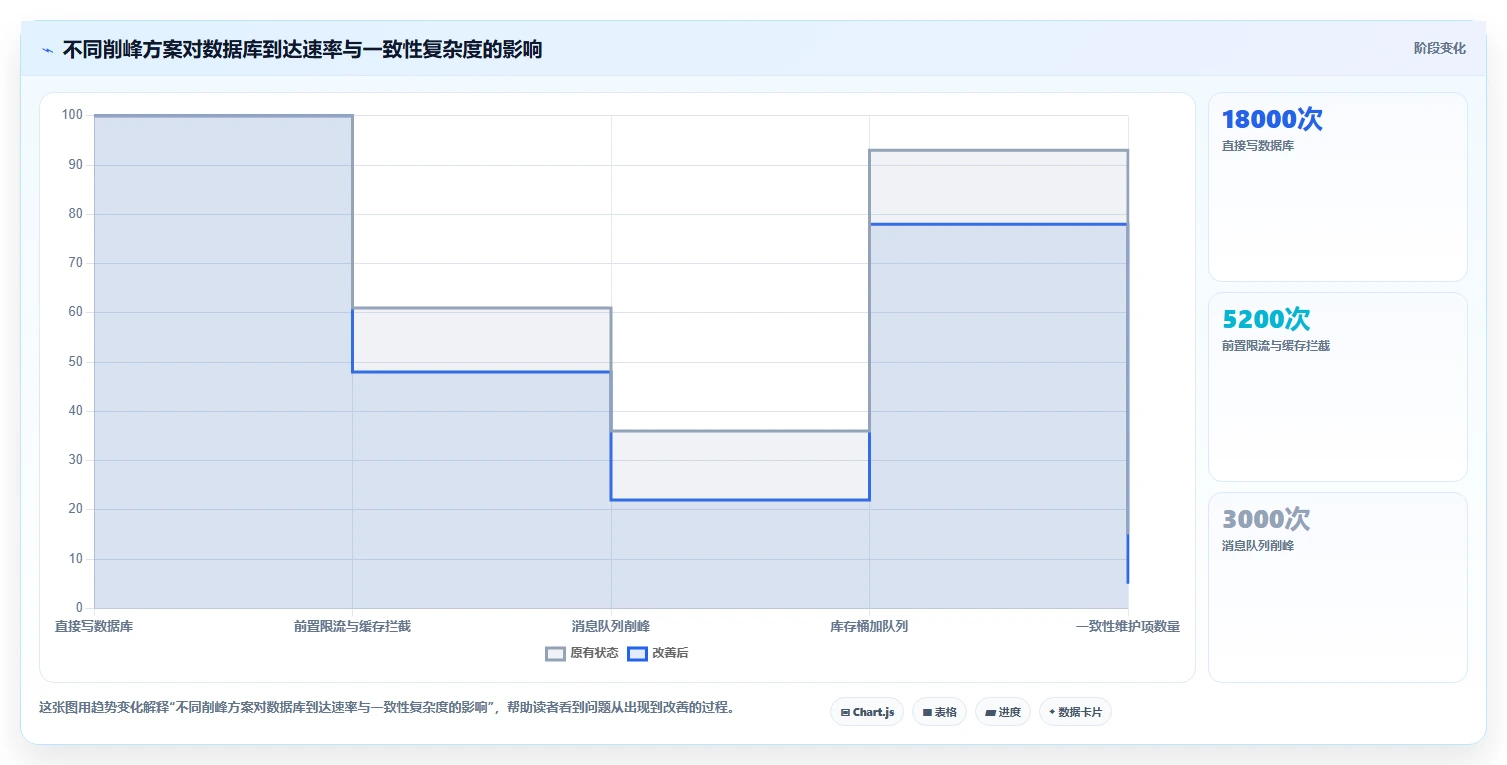The image size is (1507, 765).
Task: Click the icon inside the 进度 pill
Action: (x=990, y=713)
